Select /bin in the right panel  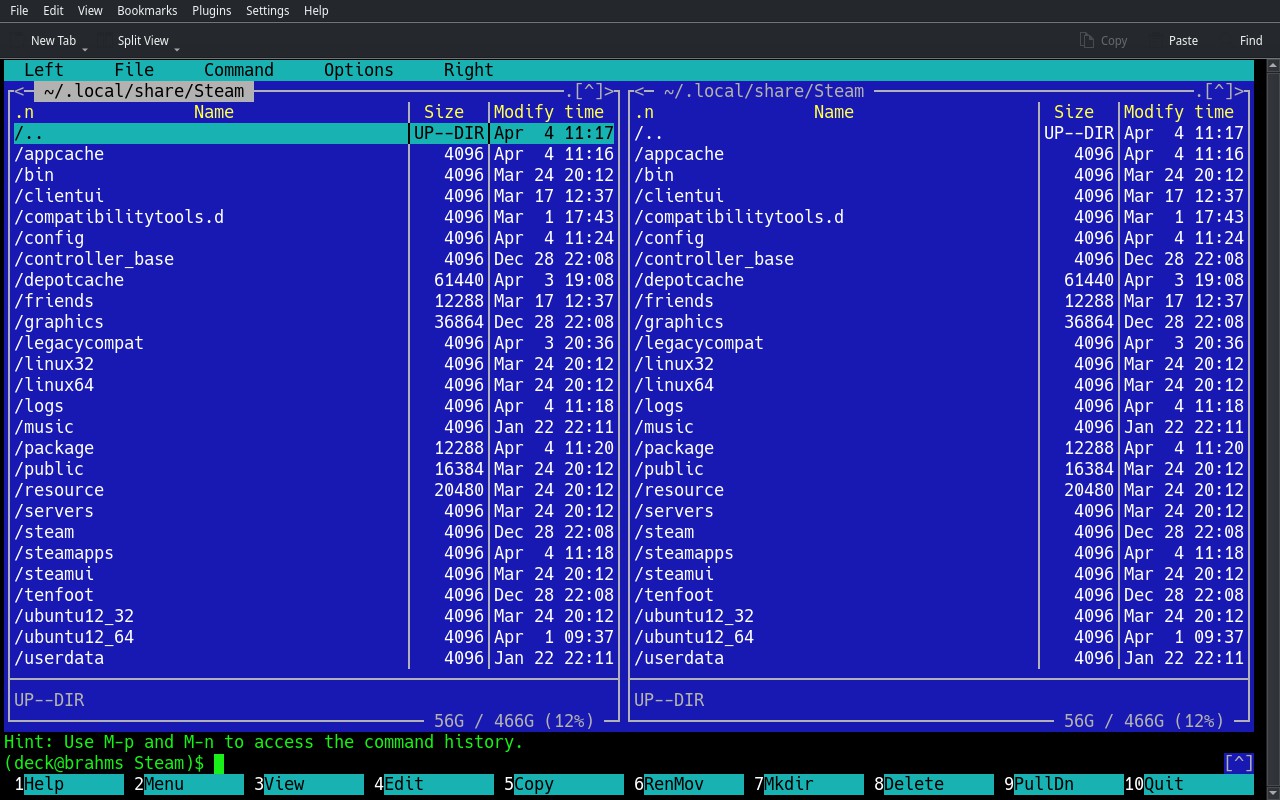click(939, 175)
